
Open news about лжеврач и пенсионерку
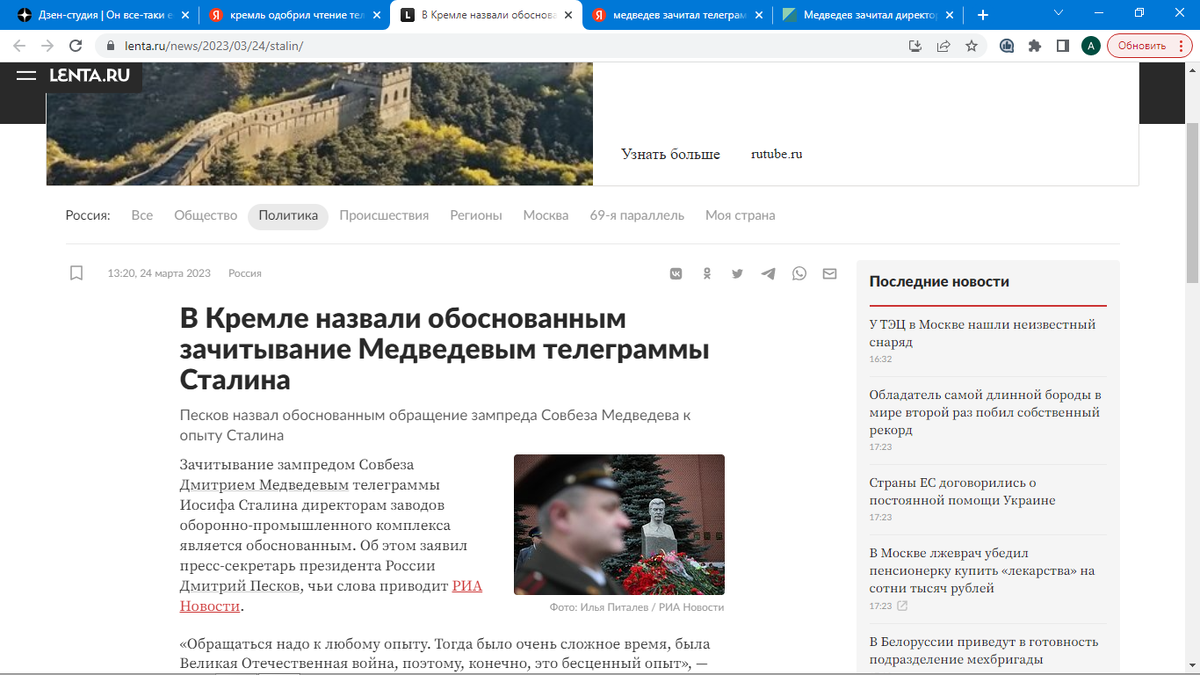click(x=982, y=570)
